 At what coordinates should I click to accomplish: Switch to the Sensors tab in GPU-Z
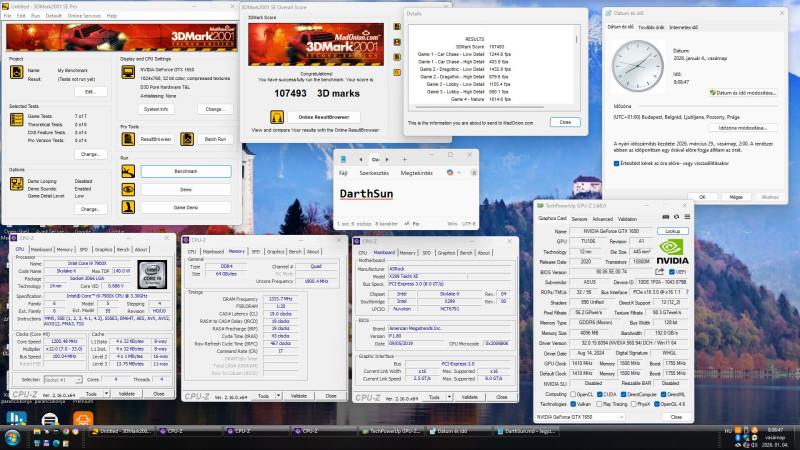[x=579, y=219]
